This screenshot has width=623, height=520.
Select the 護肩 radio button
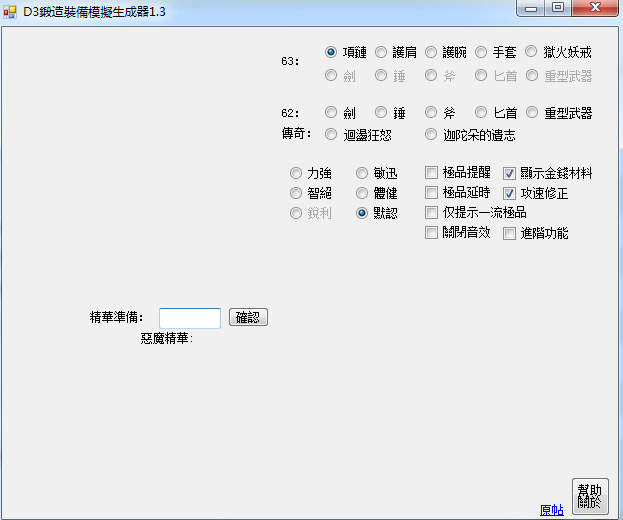(381, 52)
